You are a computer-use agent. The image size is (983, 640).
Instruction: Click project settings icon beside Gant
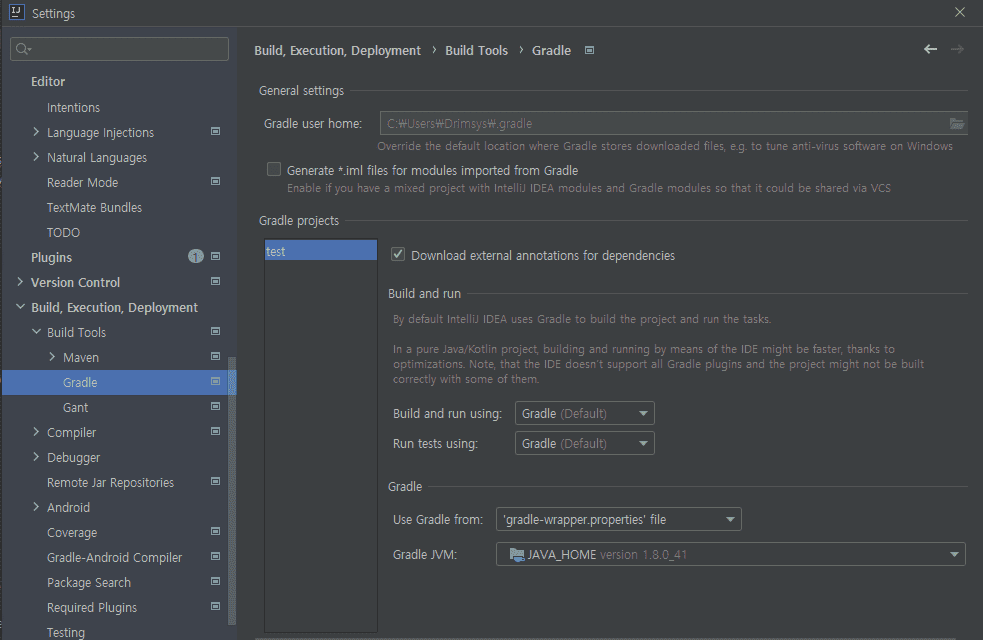click(215, 407)
